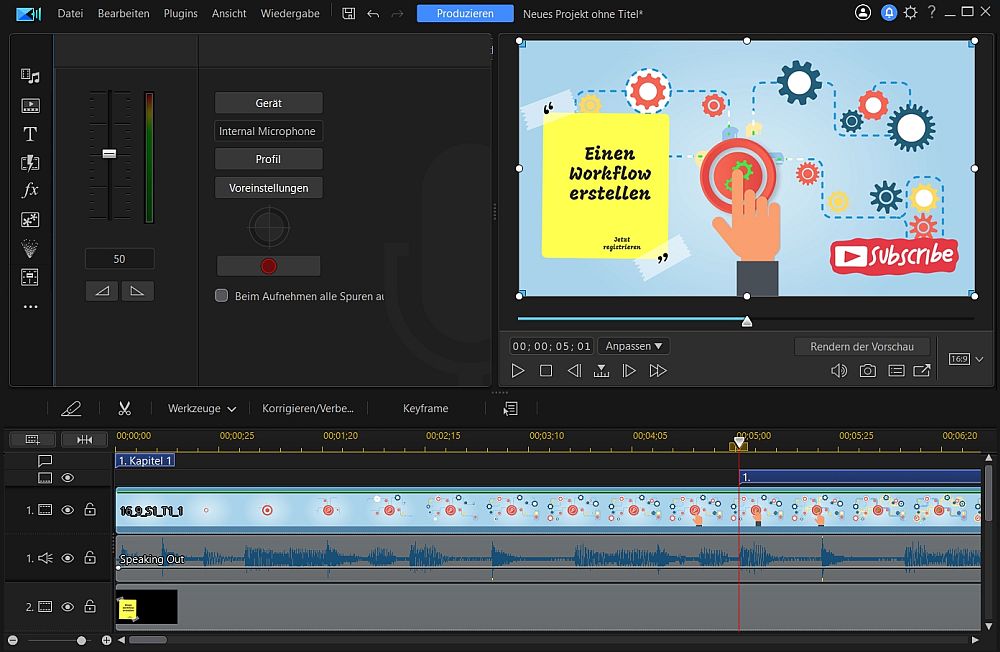Open the Wiedergabe menu
Screen dimensions: 1000x652
pyautogui.click(x=290, y=13)
